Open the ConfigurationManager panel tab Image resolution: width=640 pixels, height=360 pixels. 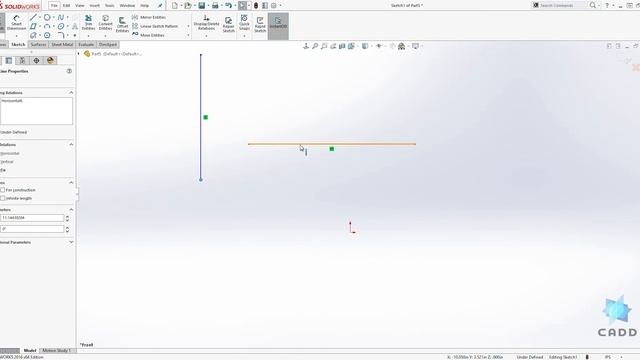click(22, 60)
